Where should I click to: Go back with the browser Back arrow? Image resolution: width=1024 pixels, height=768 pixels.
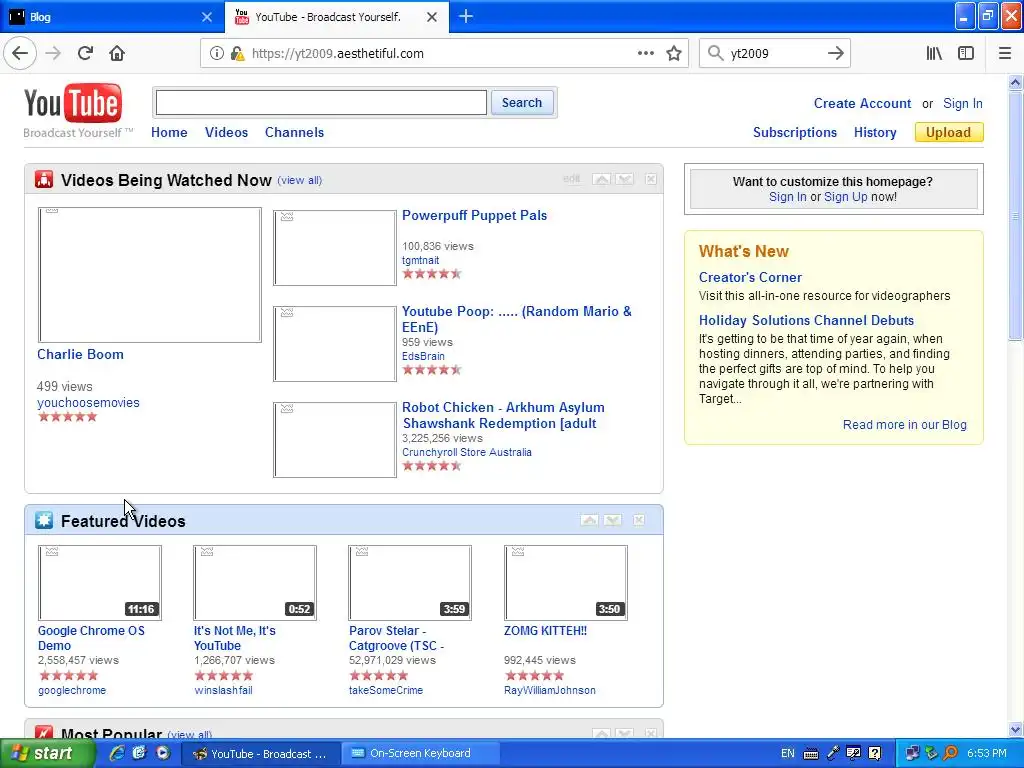coord(20,54)
